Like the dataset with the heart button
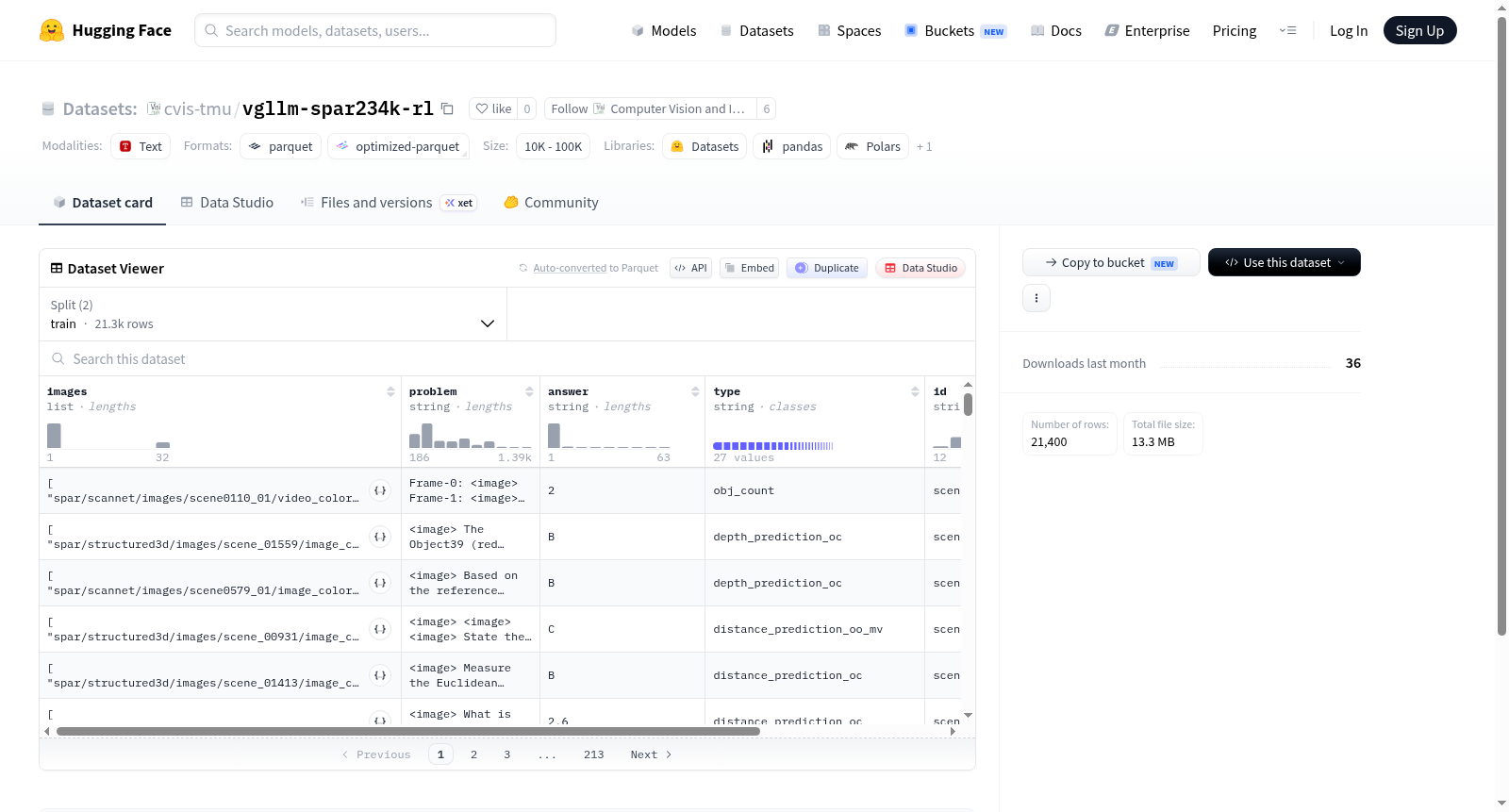 pyautogui.click(x=493, y=108)
